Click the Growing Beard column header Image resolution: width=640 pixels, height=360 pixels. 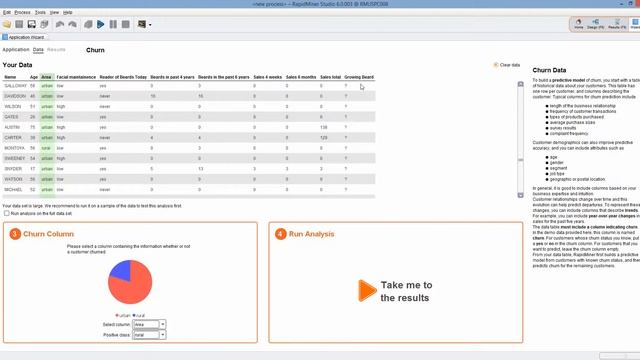(359, 77)
